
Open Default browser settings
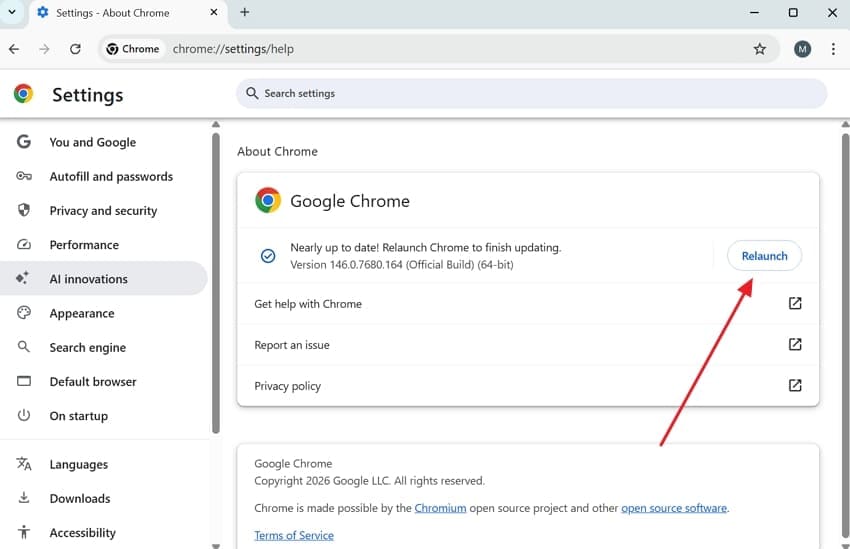103,382
